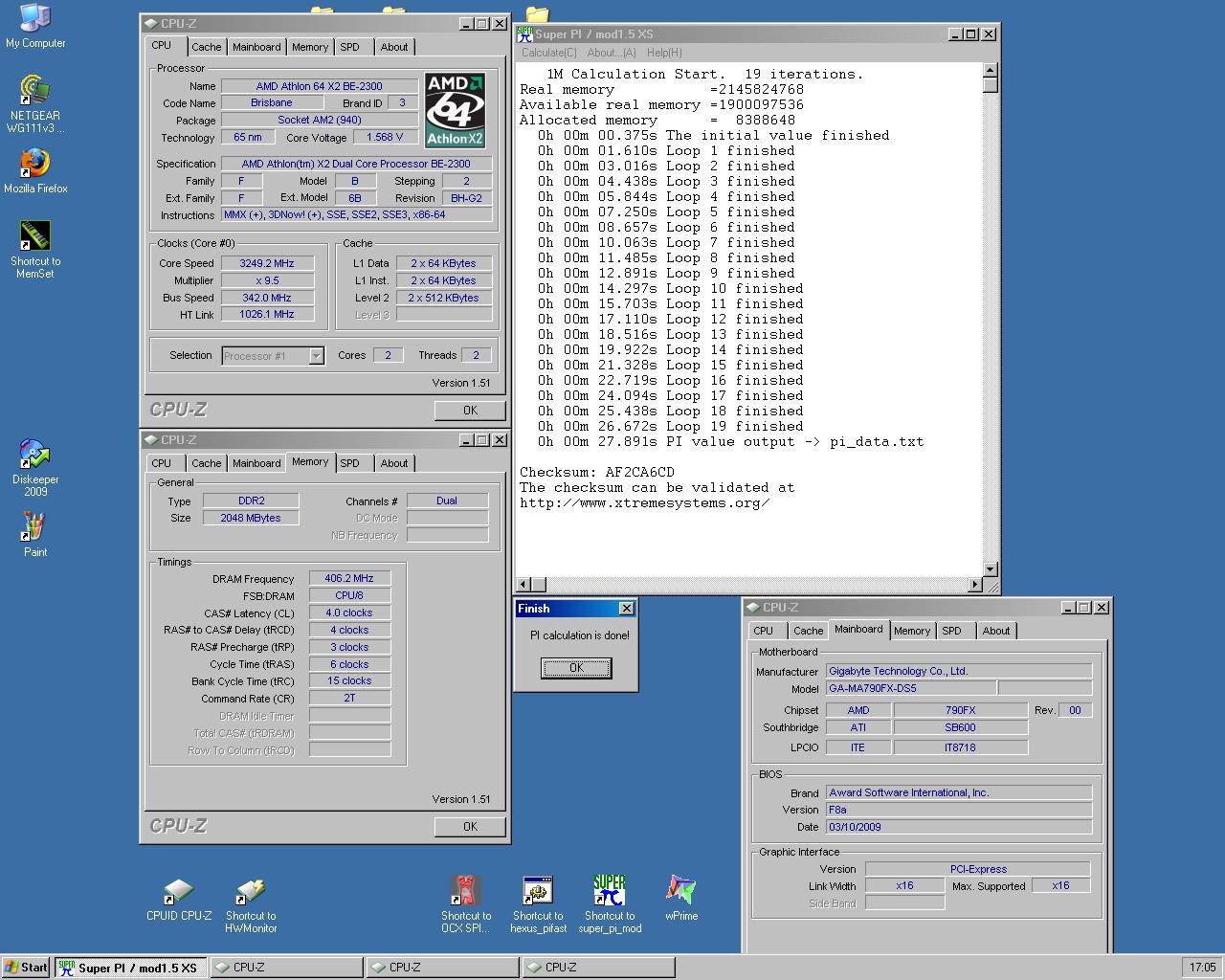Open the About tab in the Mainboard window
1225x980 pixels.
click(x=996, y=631)
